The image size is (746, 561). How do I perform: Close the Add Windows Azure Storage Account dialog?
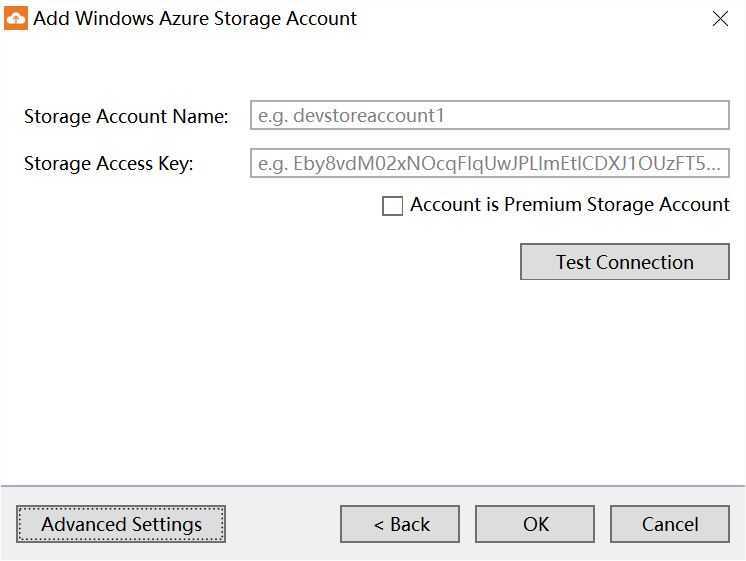[x=720, y=19]
